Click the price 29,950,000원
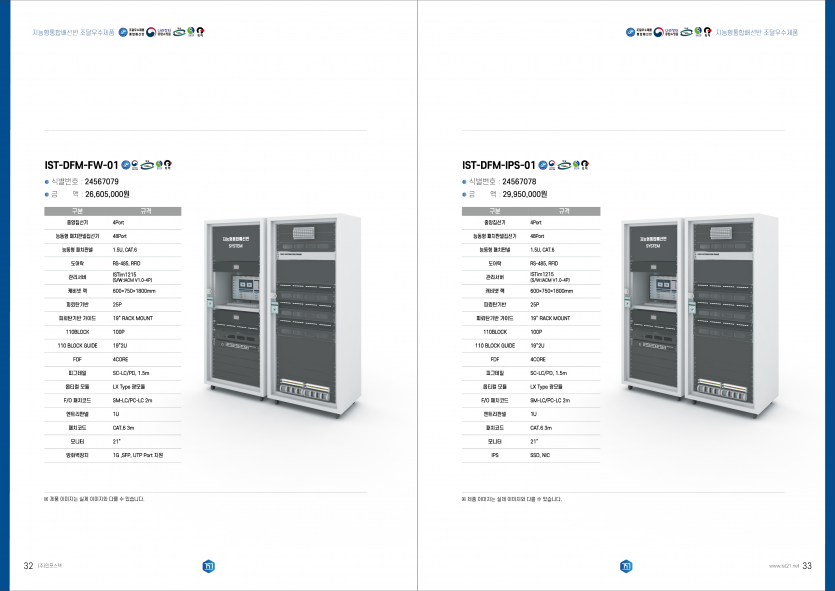 525,194
